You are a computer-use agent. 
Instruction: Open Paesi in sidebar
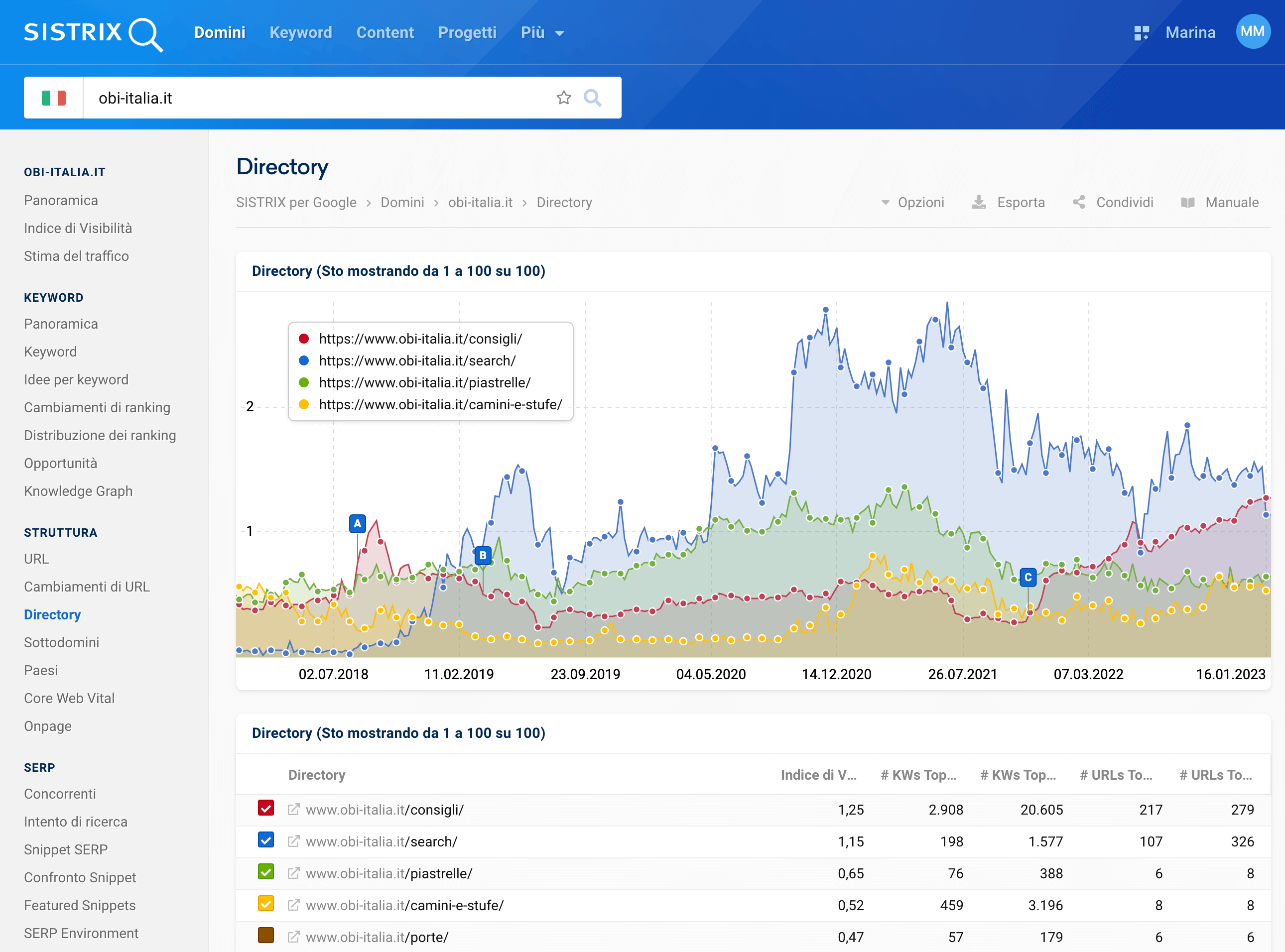pos(41,670)
